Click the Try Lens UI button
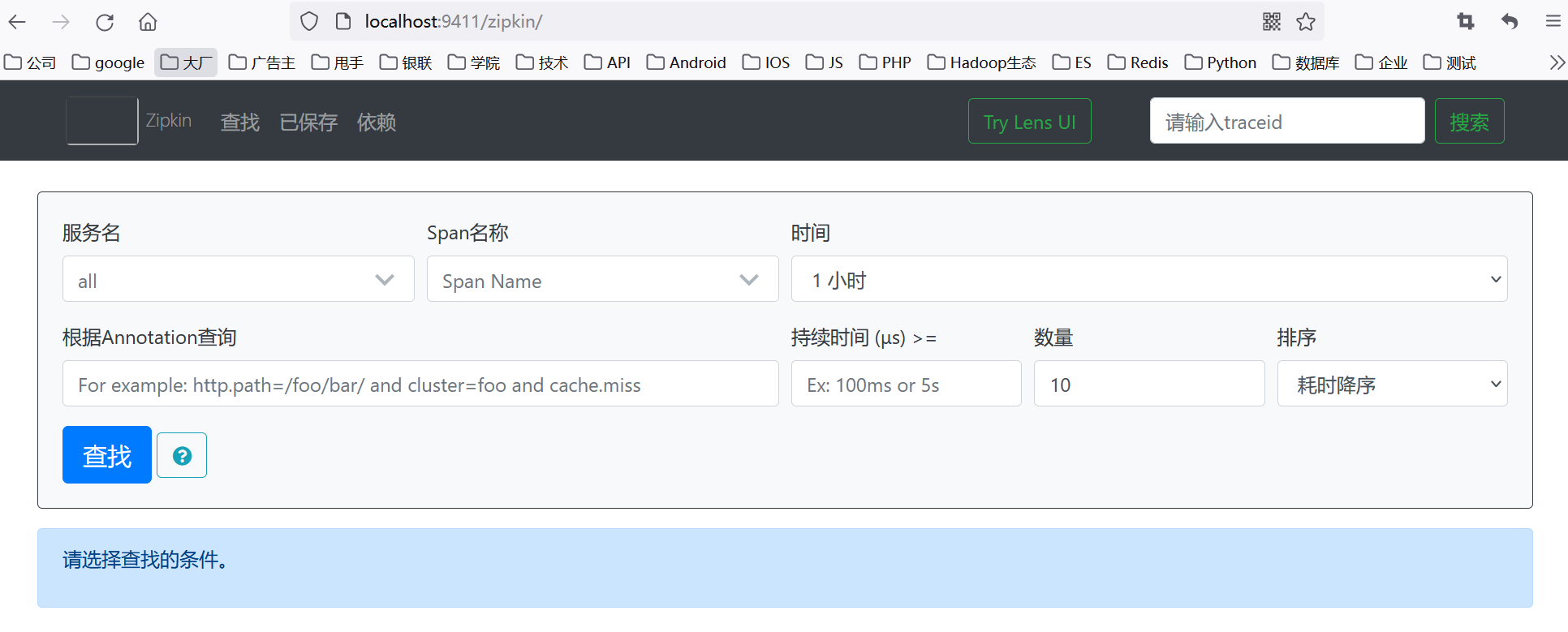Screen dimensions: 1568x632 click(1029, 122)
